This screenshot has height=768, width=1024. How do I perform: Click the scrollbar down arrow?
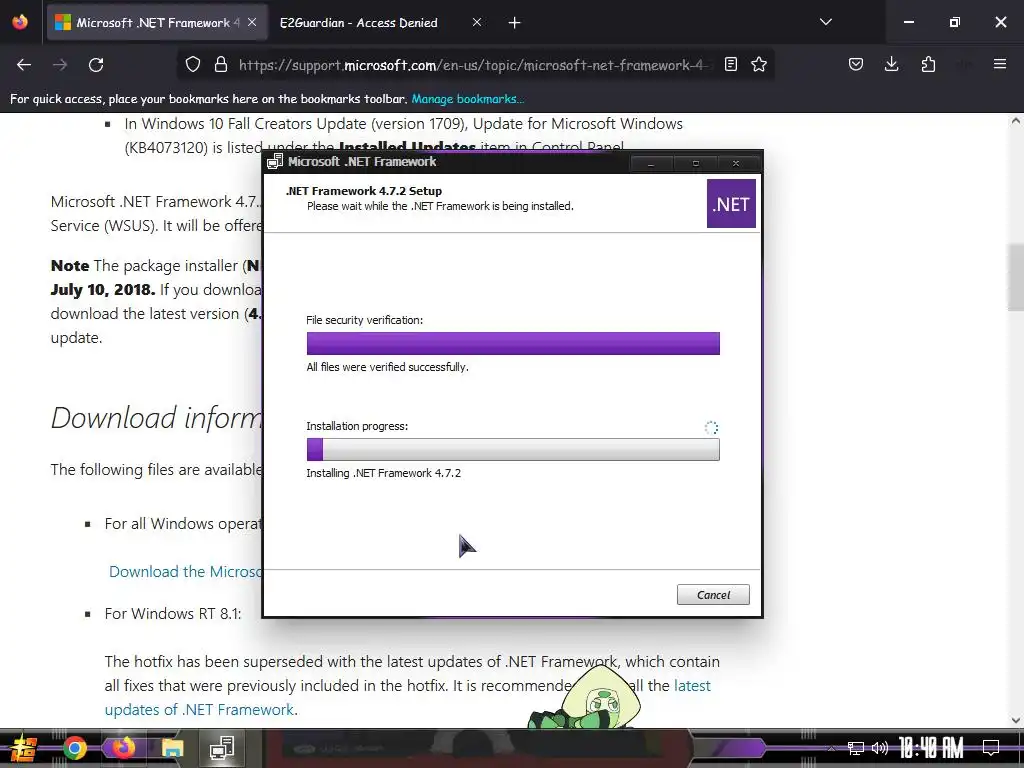[x=1016, y=721]
